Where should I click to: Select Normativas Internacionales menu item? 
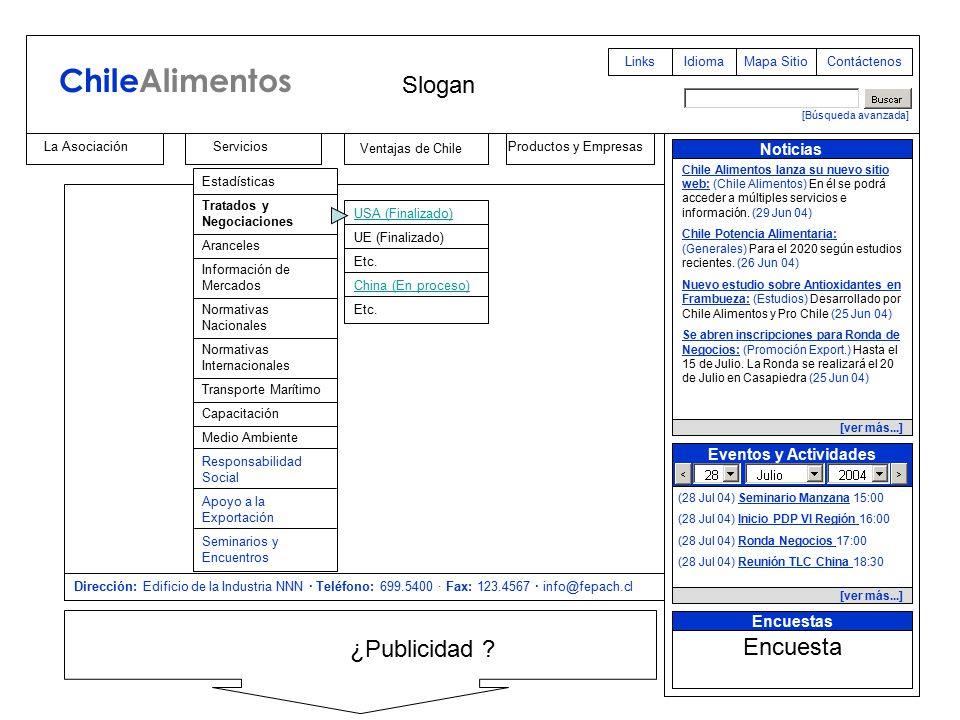(x=265, y=358)
